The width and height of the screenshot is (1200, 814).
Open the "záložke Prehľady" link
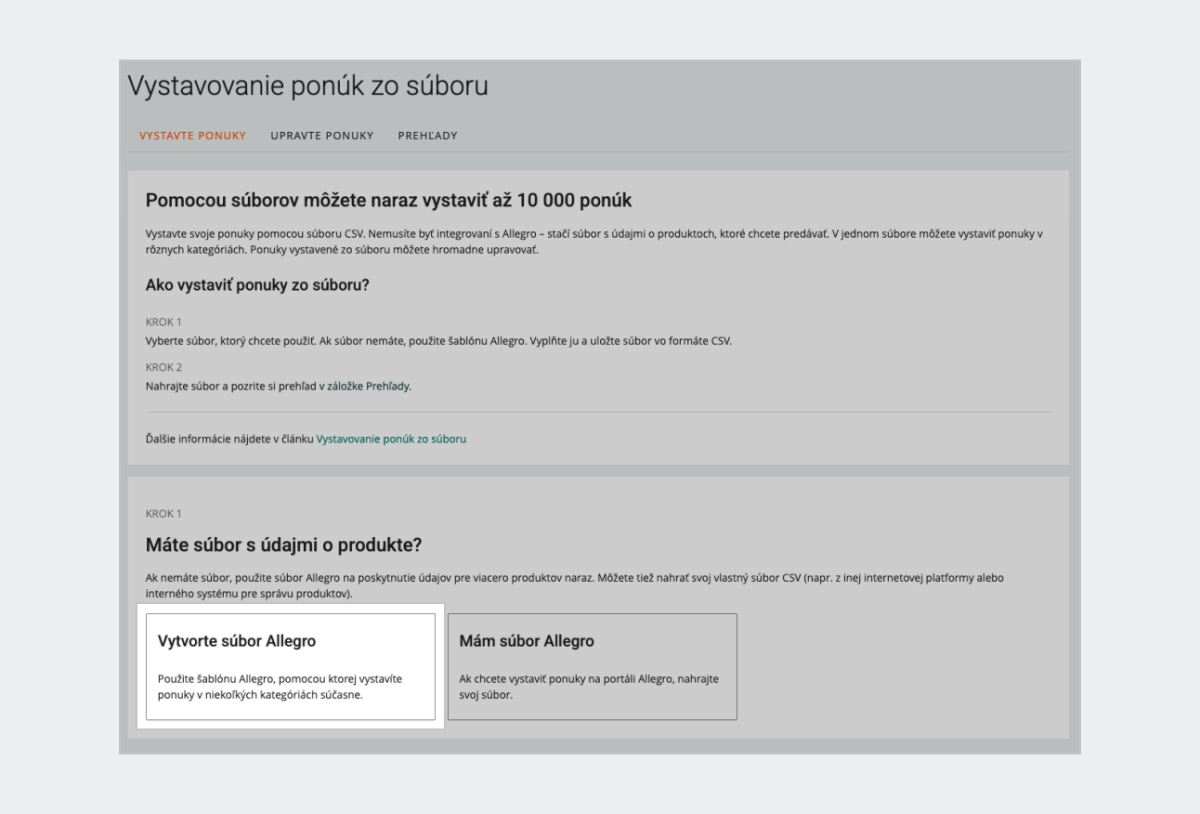[369, 385]
